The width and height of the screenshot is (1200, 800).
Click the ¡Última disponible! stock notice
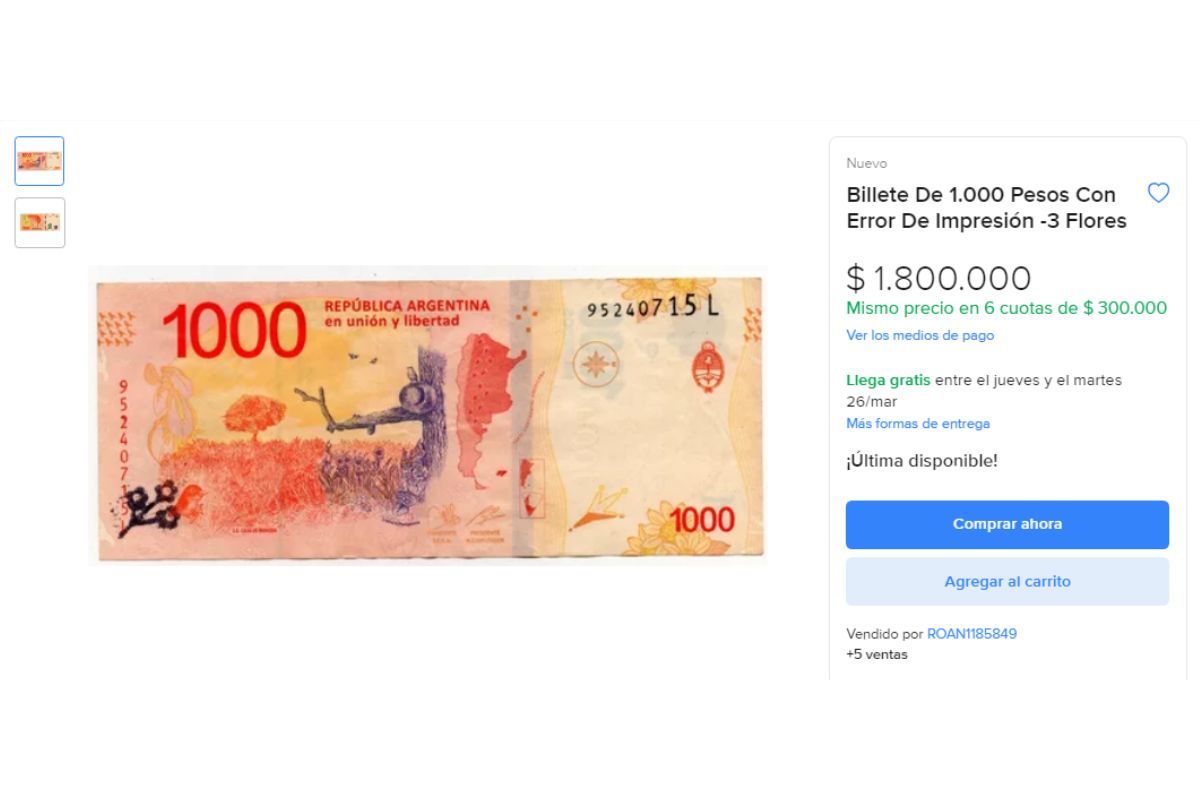[922, 460]
